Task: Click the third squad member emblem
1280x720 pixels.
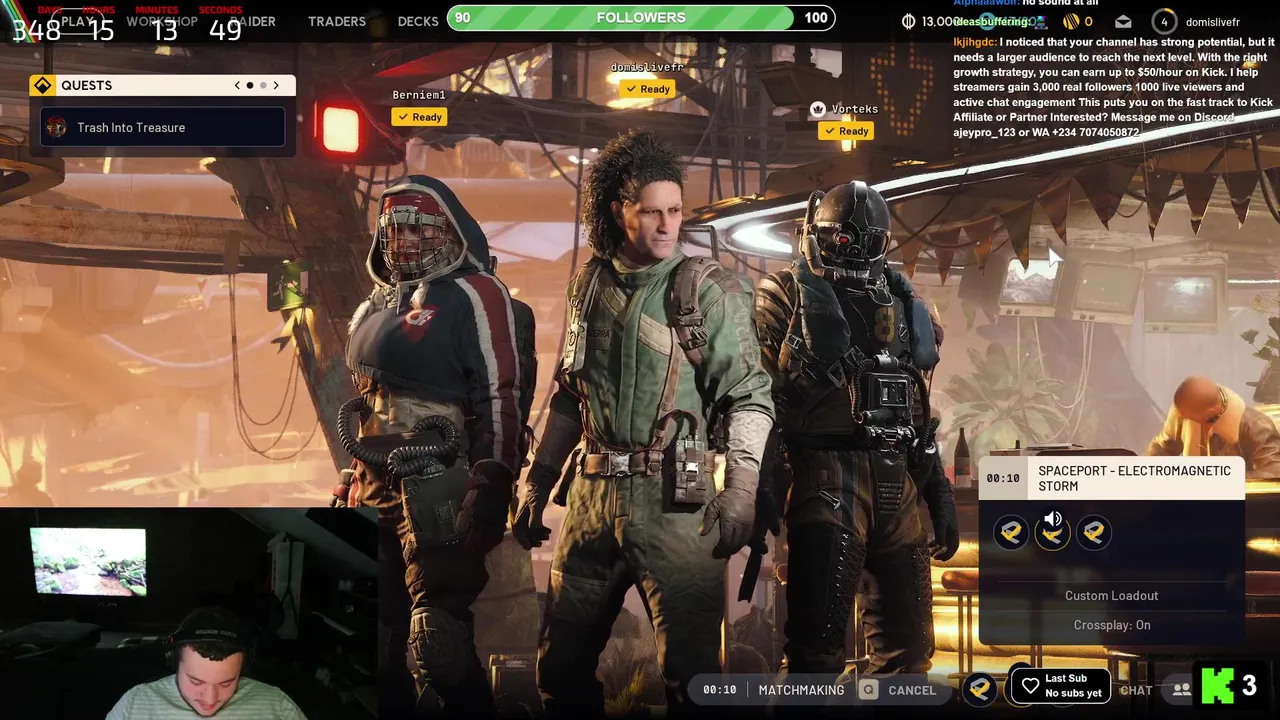Action: click(1093, 533)
